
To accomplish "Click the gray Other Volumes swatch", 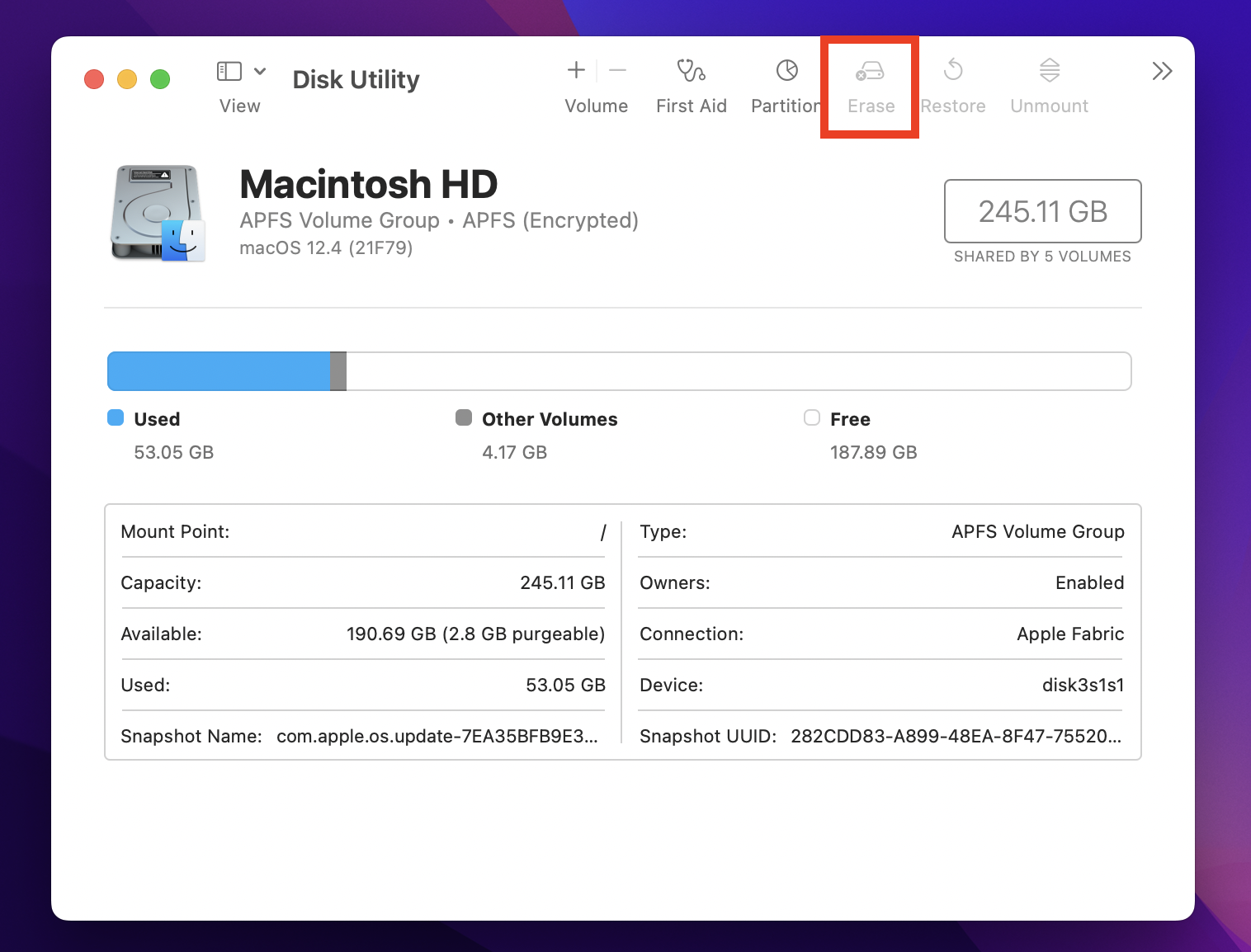I will [x=464, y=417].
